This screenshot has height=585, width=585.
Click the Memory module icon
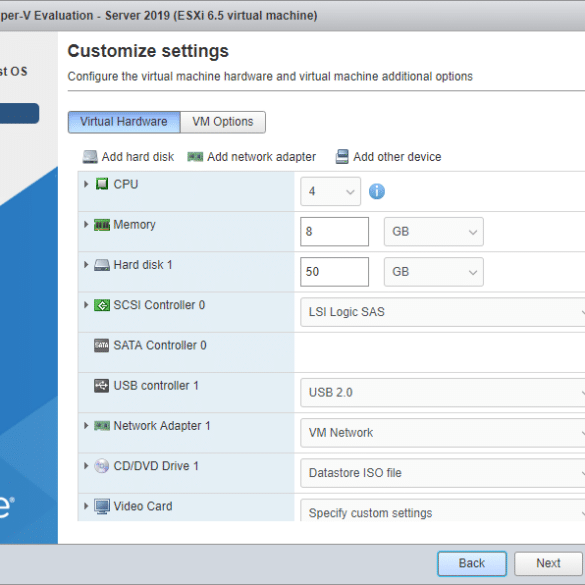click(x=102, y=225)
